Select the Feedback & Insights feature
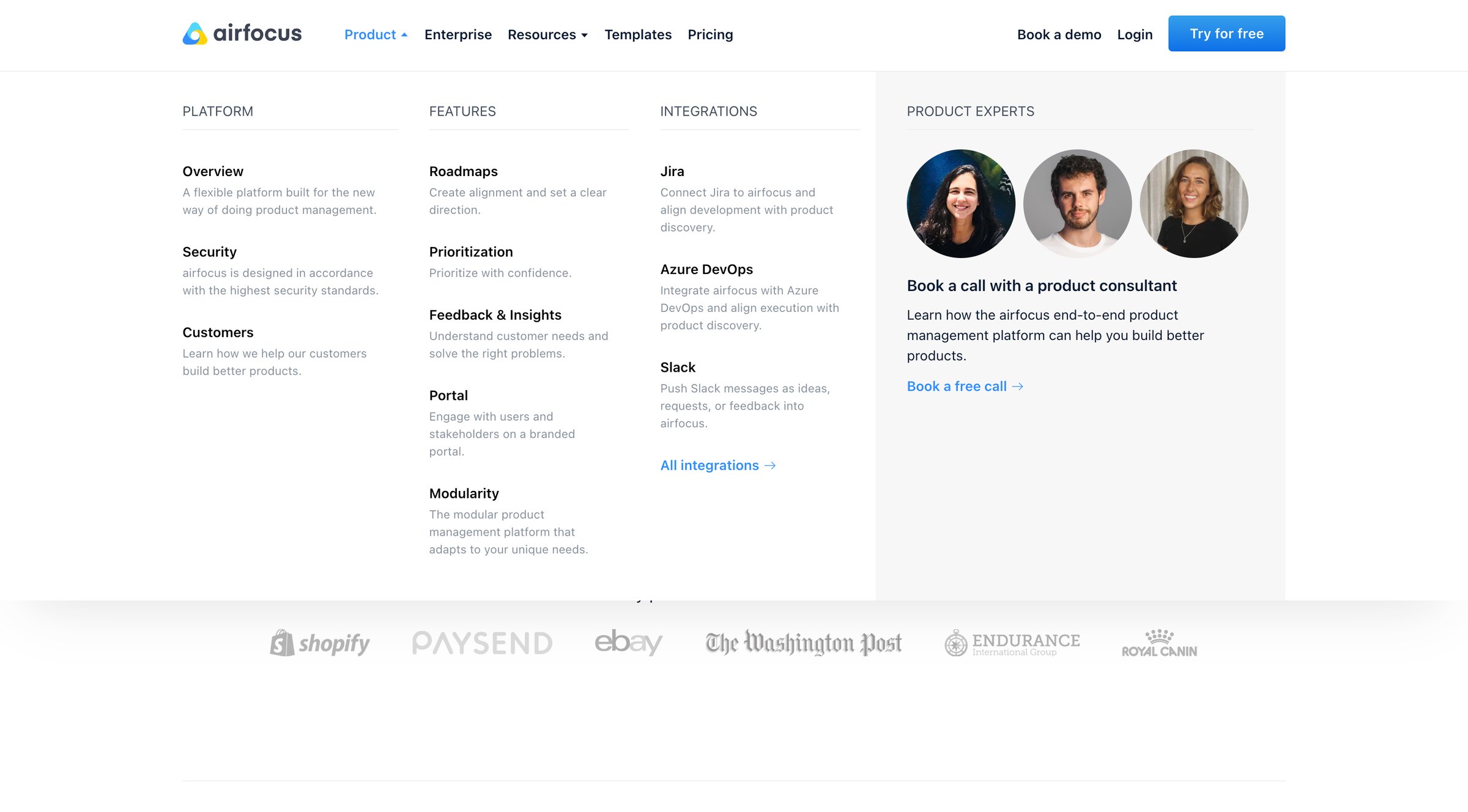 coord(519,334)
